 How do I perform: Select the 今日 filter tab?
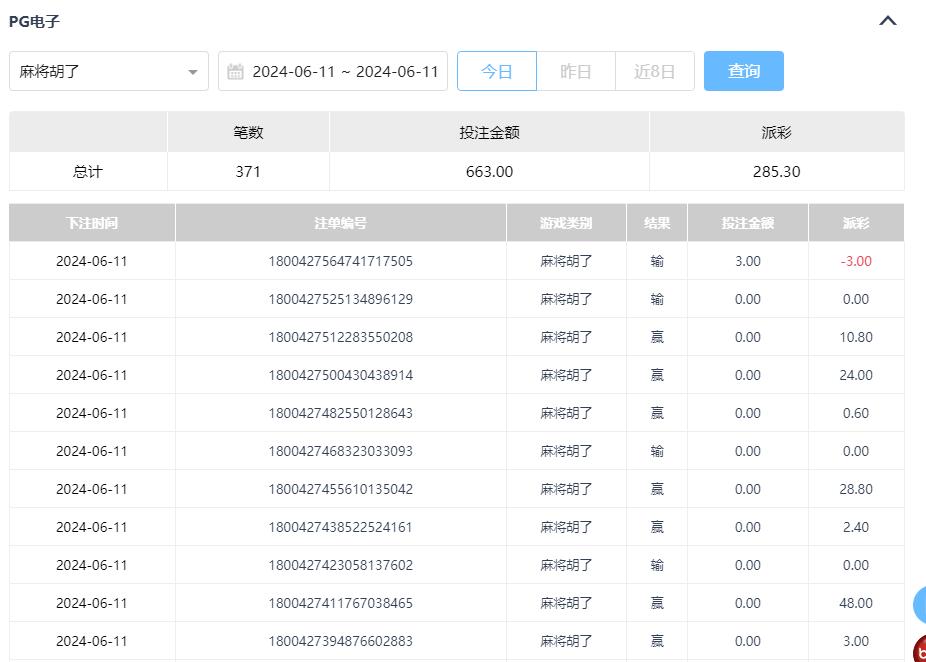497,71
